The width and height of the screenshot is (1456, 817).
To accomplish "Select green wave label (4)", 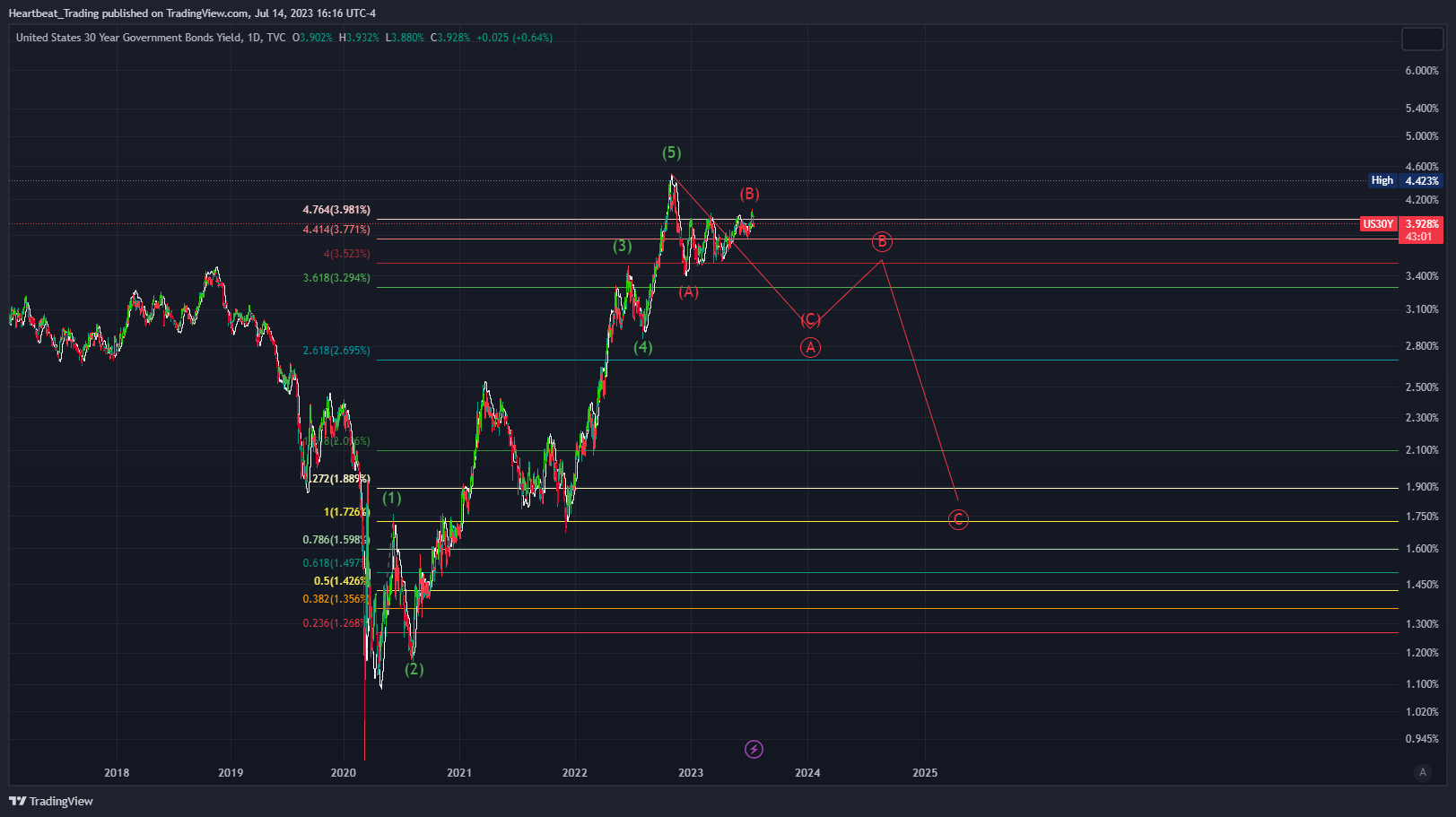I will coord(643,347).
